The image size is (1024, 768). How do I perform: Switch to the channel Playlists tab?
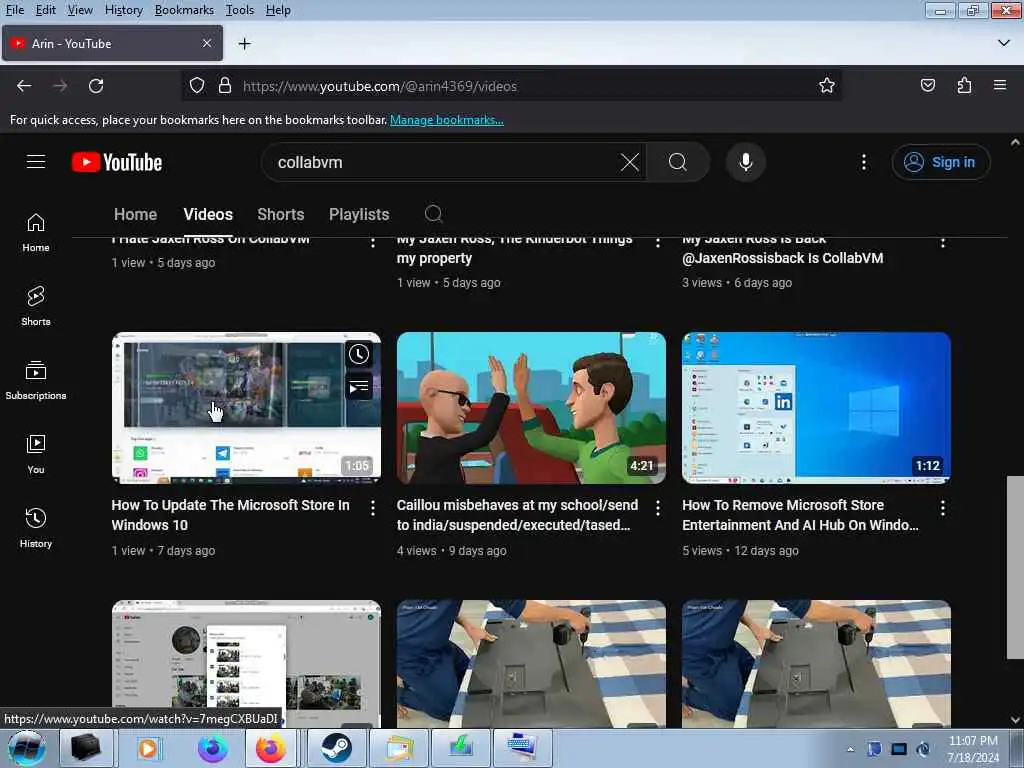click(x=359, y=214)
